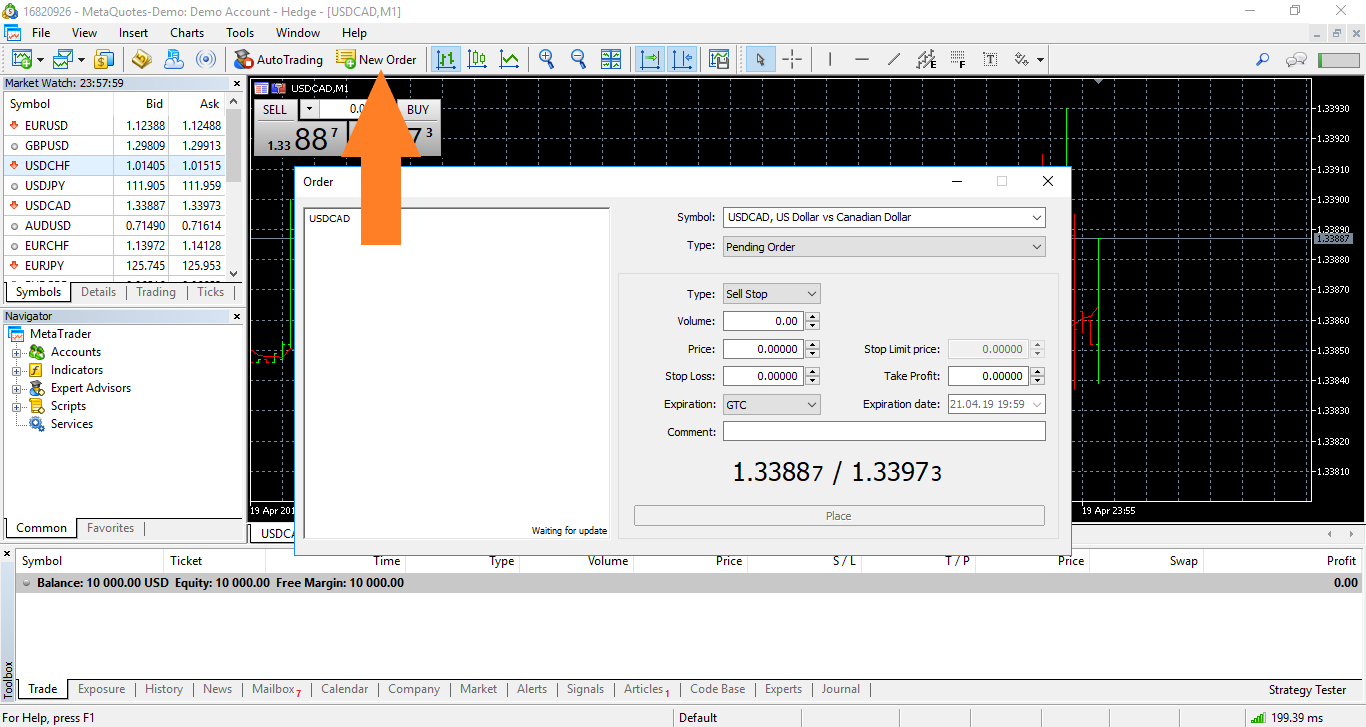Click the Price input field in Order dialog
This screenshot has height=727, width=1366.
pos(763,349)
